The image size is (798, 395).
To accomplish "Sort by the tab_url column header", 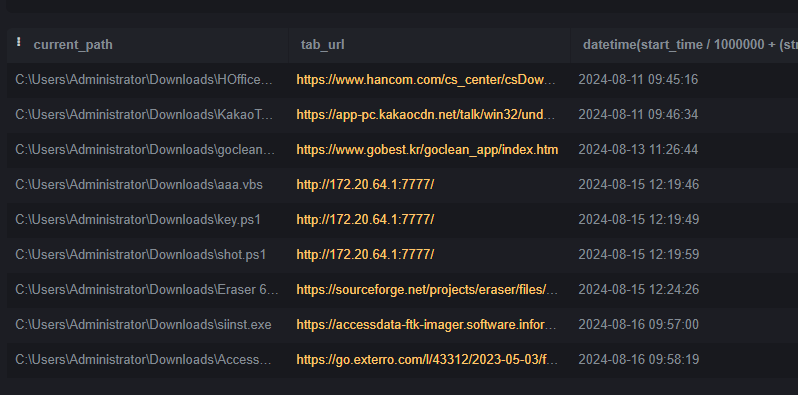I will 323,45.
